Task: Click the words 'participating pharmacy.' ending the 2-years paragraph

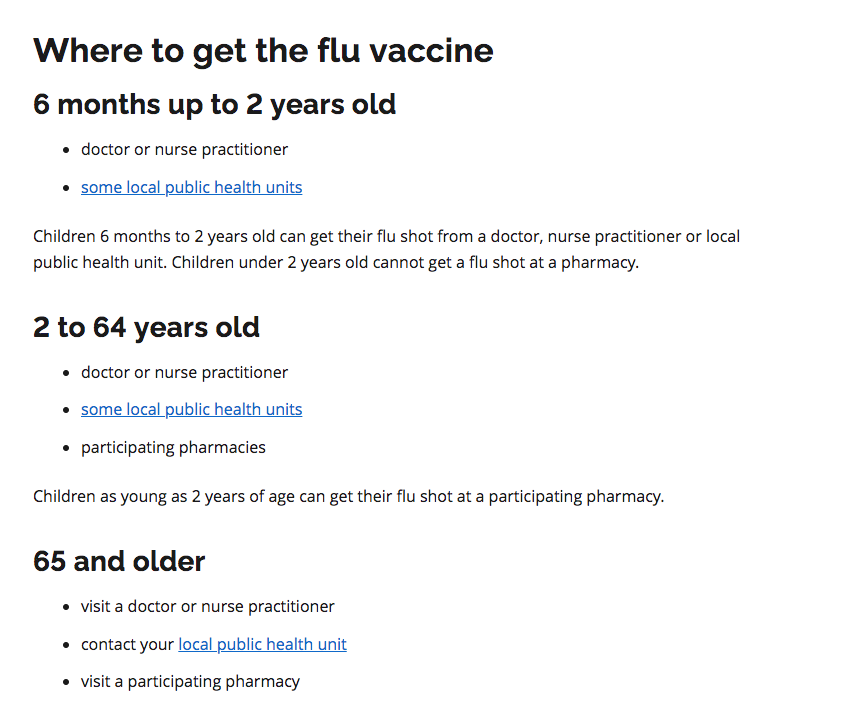Action: point(576,496)
